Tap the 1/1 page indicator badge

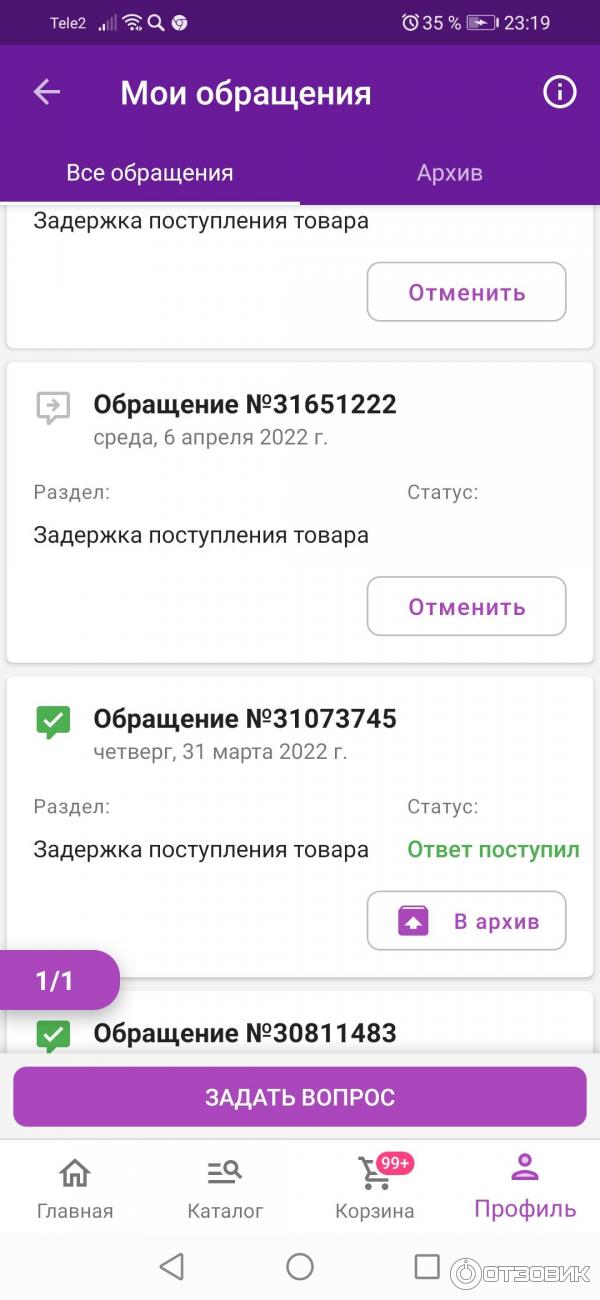click(56, 981)
